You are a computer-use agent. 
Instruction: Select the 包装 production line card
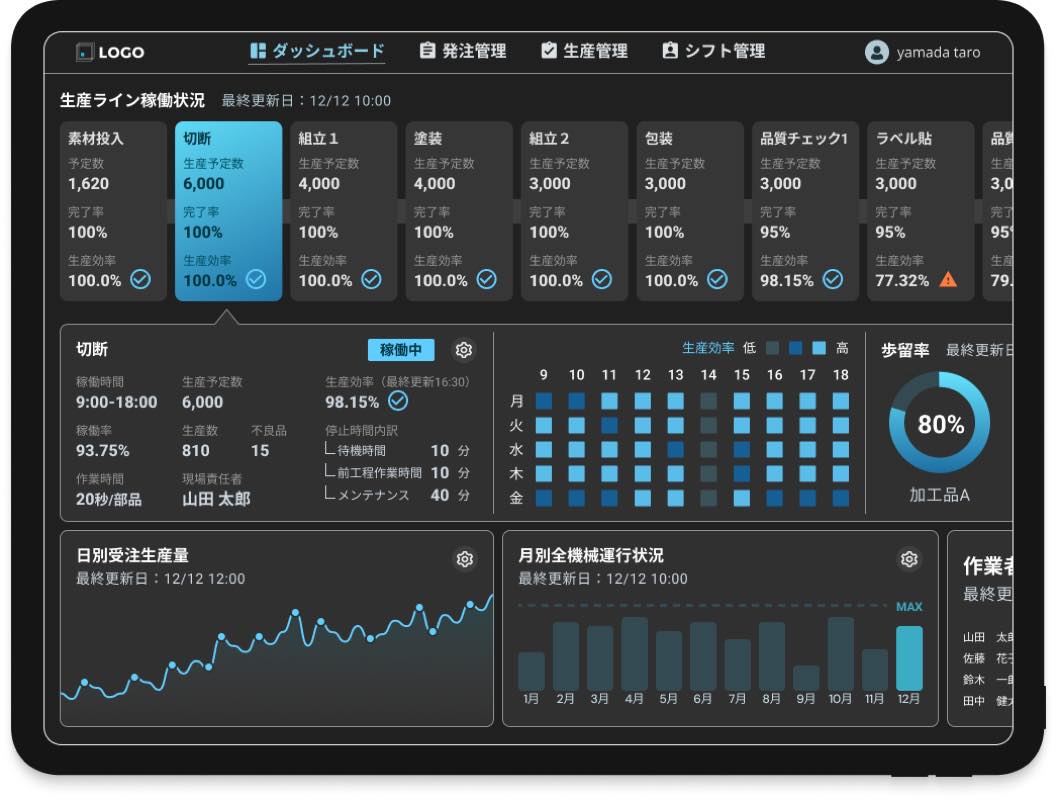[x=689, y=211]
